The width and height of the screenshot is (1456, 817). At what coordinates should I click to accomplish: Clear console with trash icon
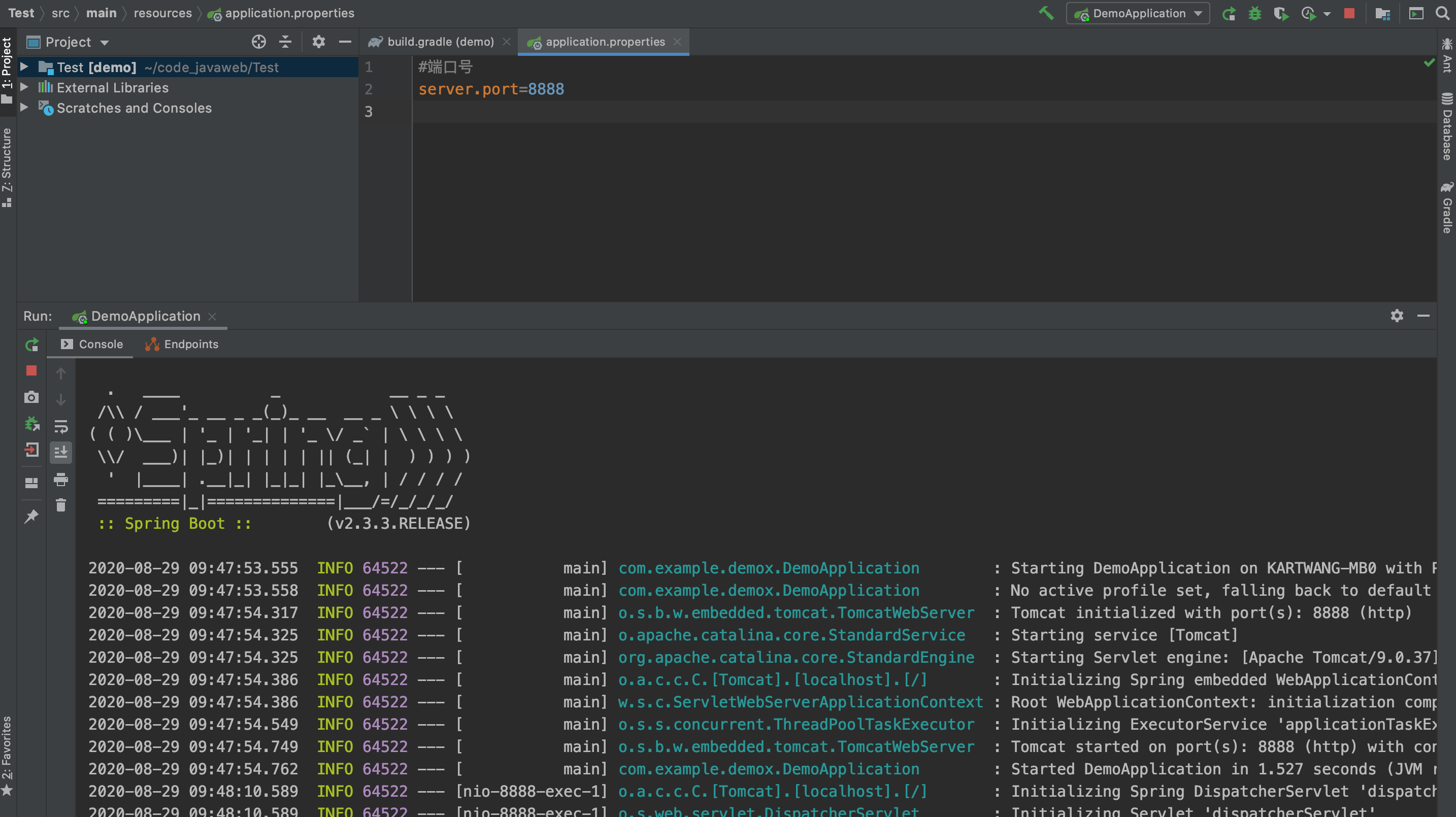coord(60,505)
